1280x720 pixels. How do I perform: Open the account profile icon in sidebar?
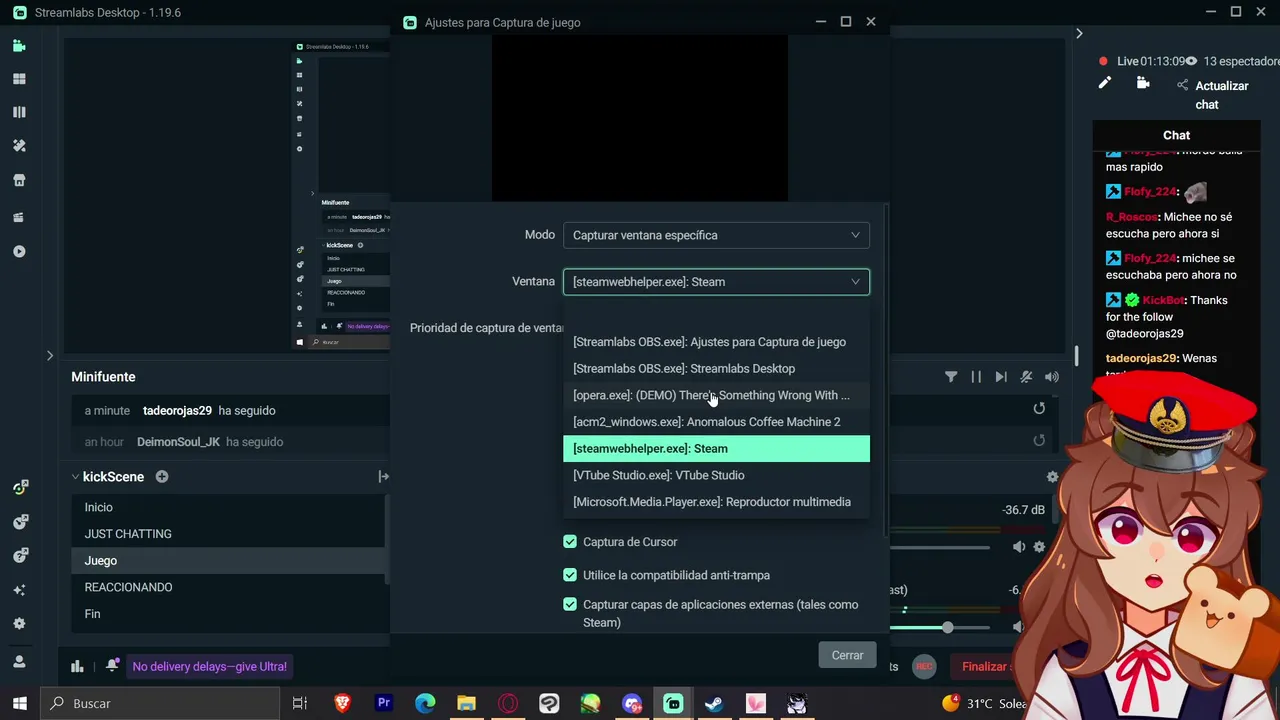point(19,662)
